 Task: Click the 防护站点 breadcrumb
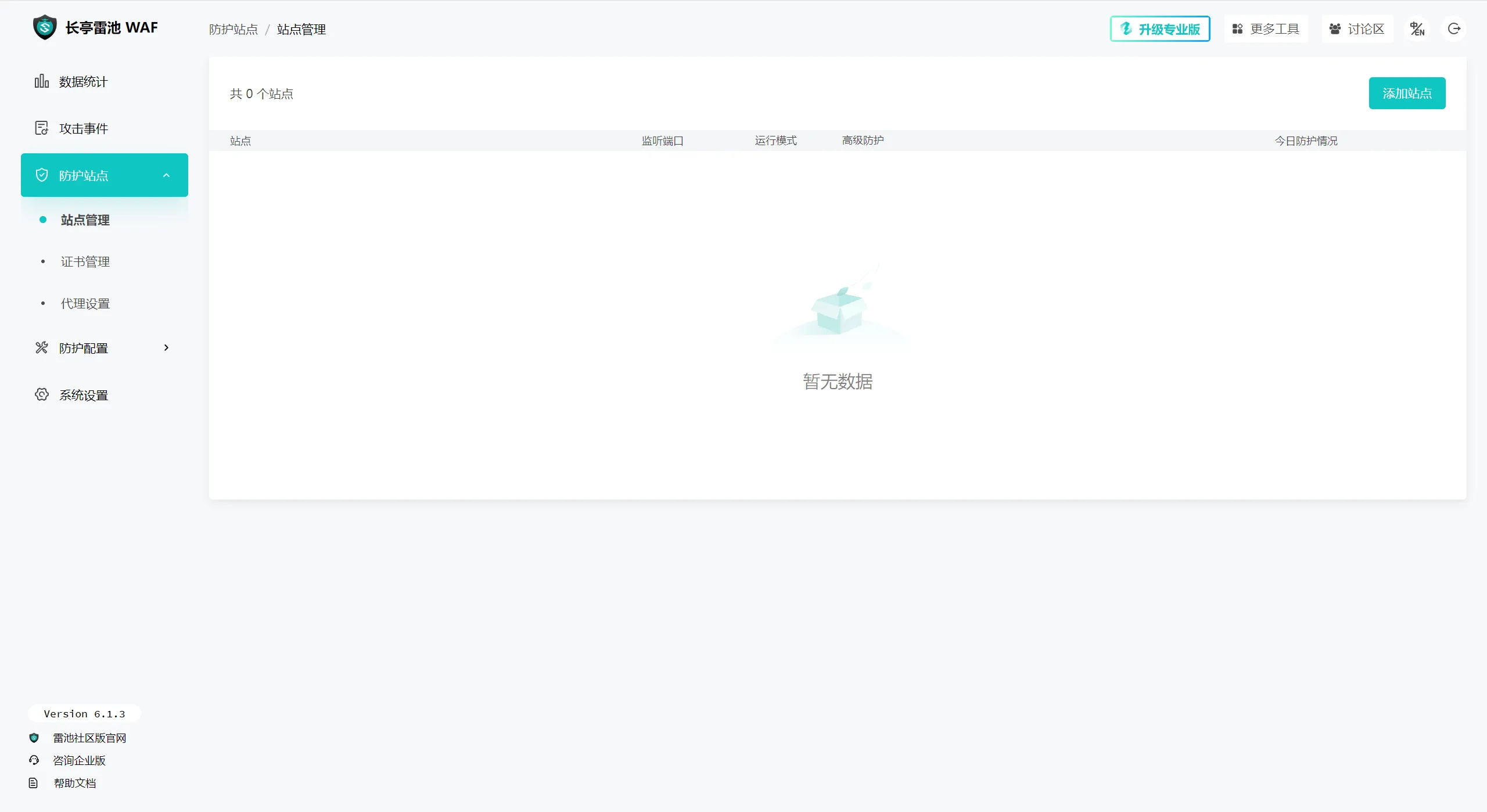[x=234, y=29]
